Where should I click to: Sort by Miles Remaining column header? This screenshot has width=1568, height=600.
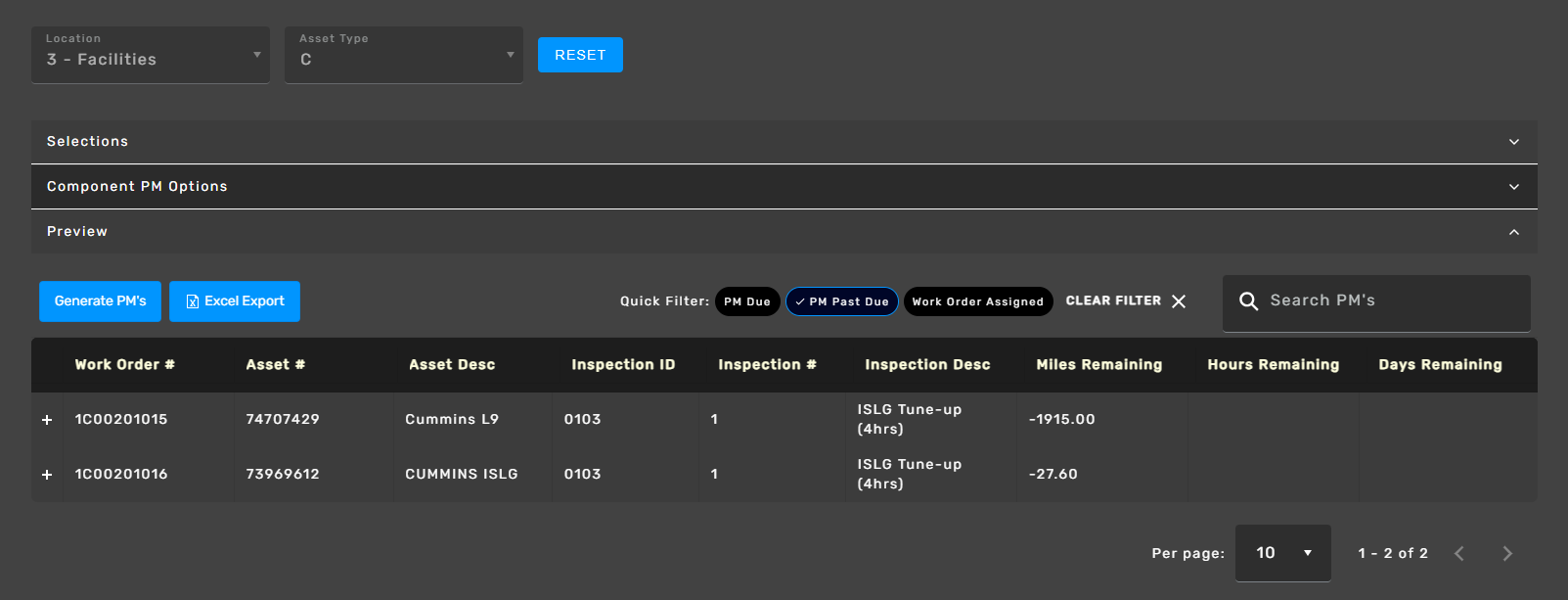tap(1098, 365)
